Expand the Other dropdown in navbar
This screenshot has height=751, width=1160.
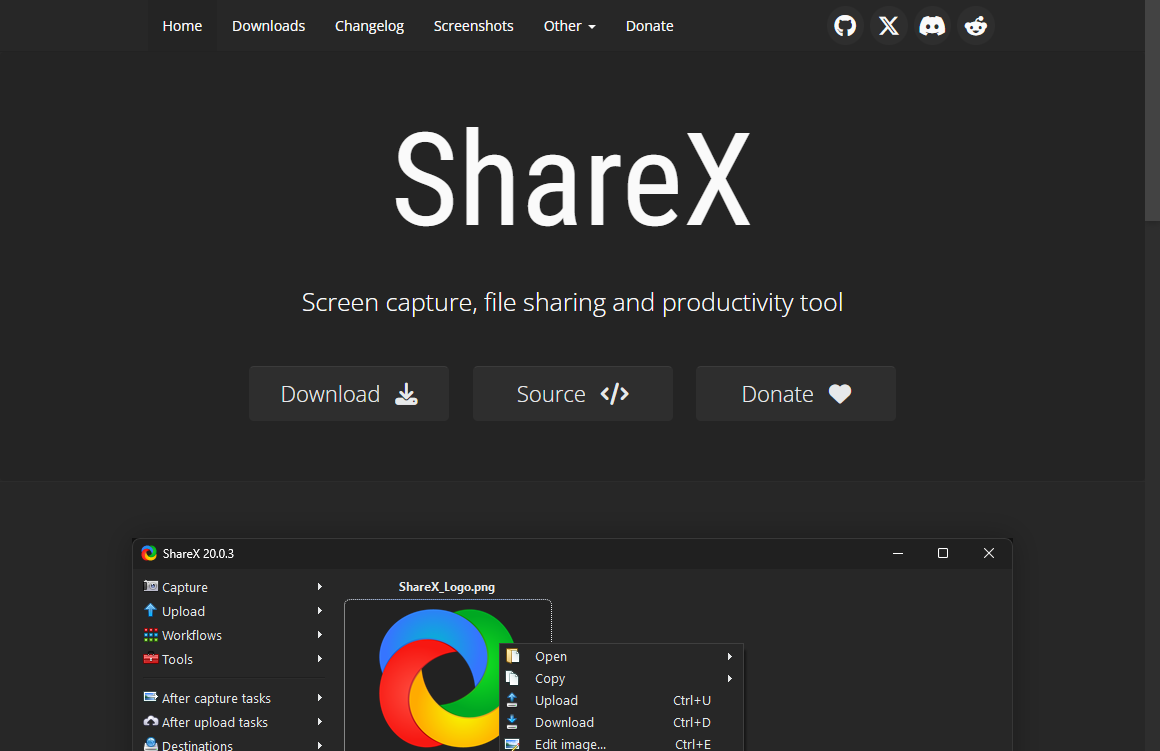569,26
